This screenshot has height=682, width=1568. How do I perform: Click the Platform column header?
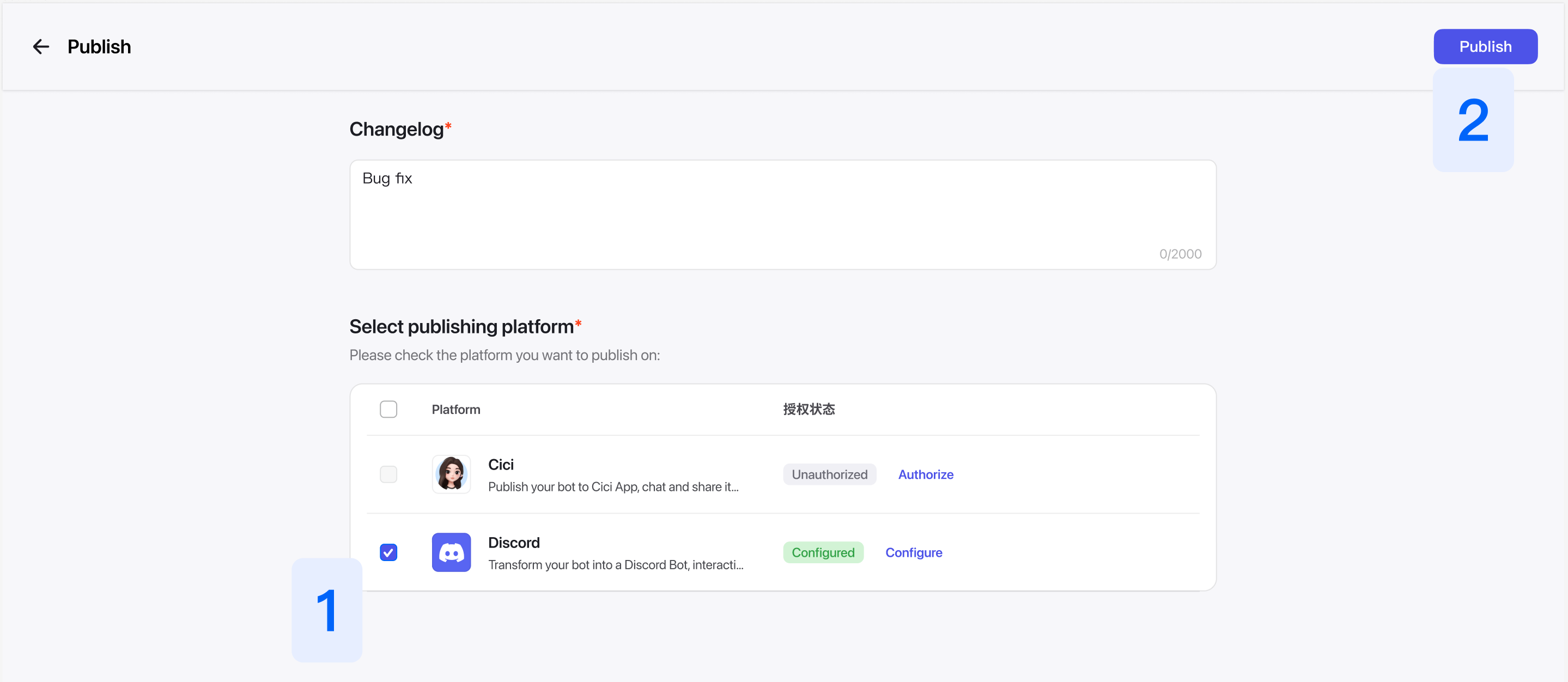[x=456, y=410]
